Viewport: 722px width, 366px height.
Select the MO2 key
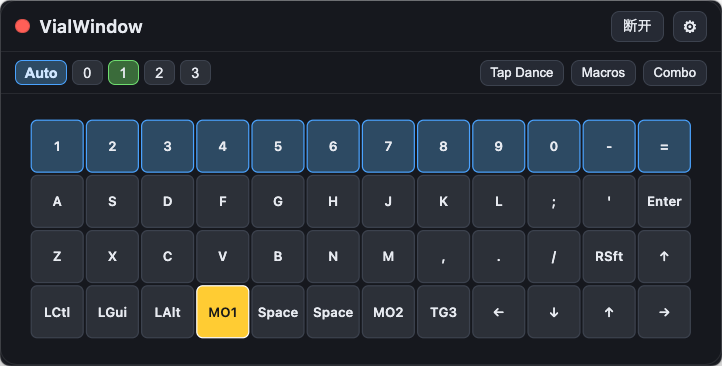(388, 312)
